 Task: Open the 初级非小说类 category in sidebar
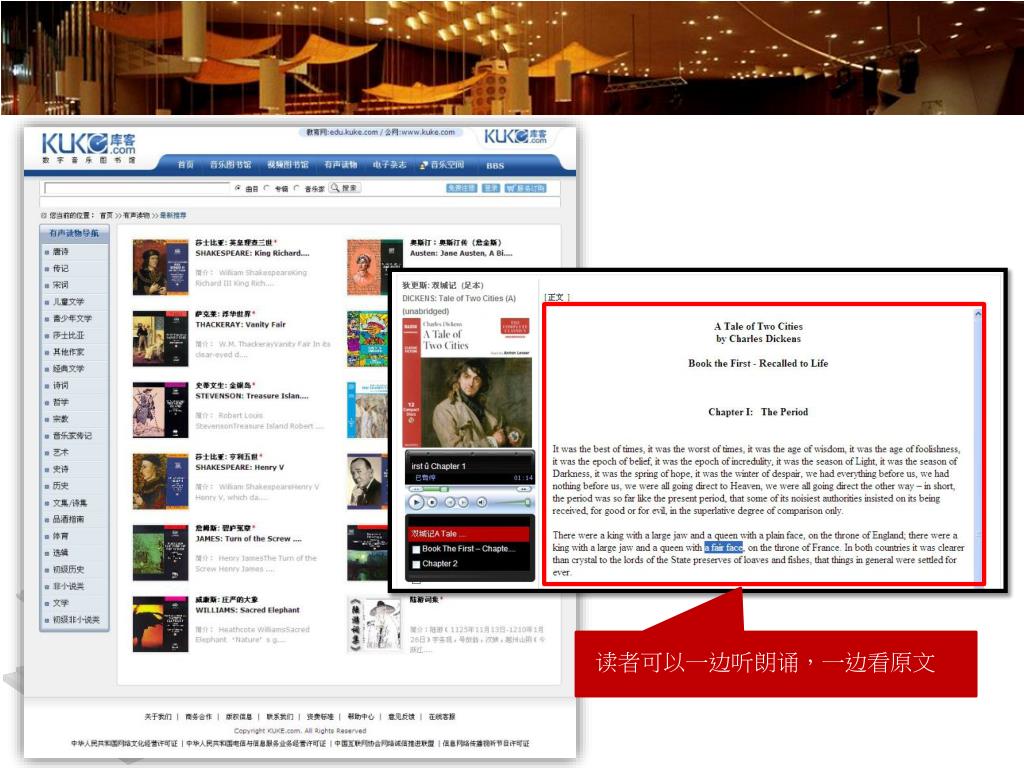(76, 620)
